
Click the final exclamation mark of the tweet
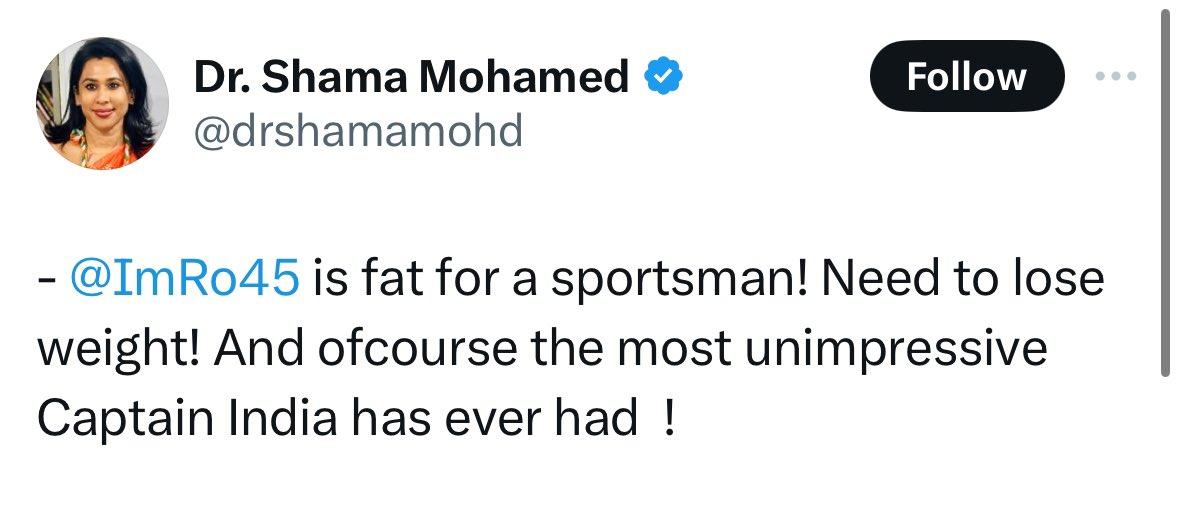point(669,418)
